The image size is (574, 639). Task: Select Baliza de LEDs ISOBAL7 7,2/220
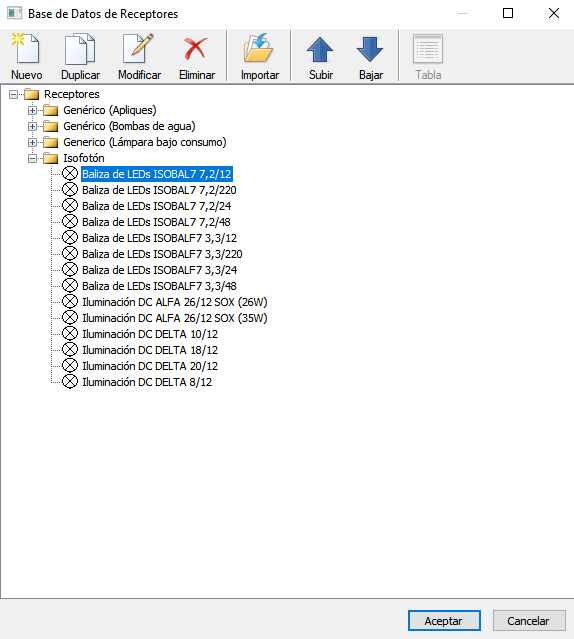point(159,190)
